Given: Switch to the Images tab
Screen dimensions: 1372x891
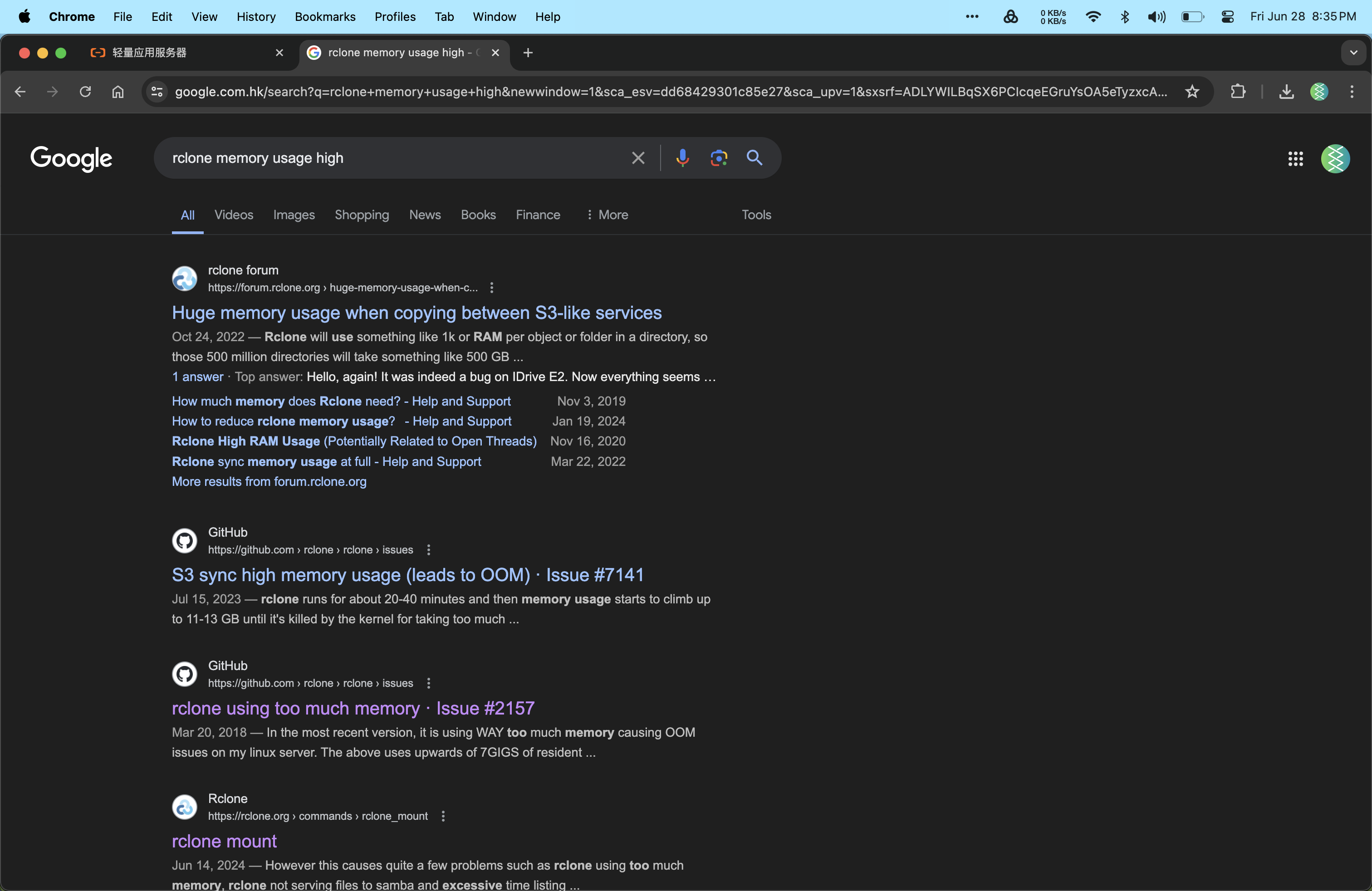Looking at the screenshot, I should (294, 215).
